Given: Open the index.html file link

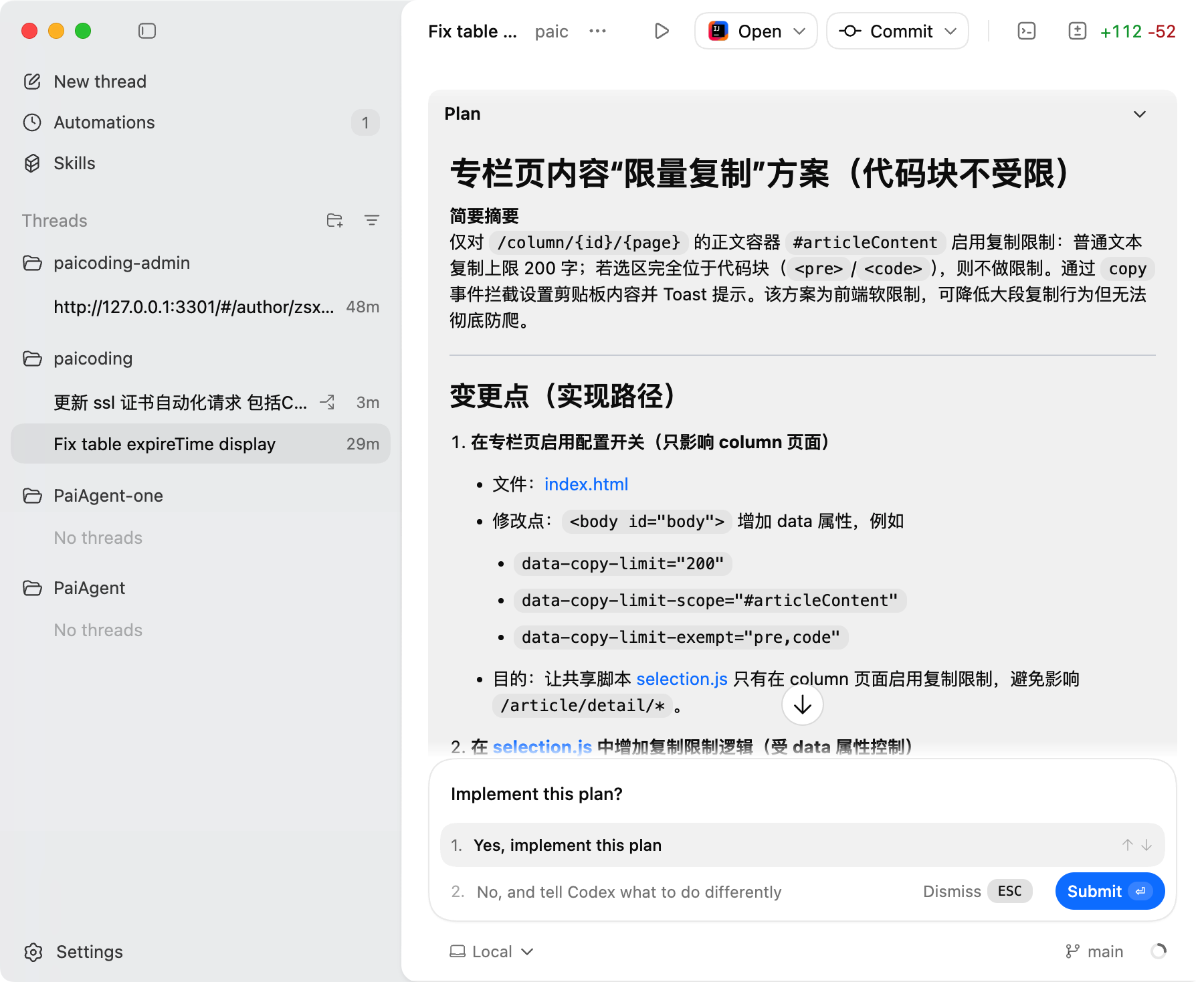Looking at the screenshot, I should click(586, 484).
